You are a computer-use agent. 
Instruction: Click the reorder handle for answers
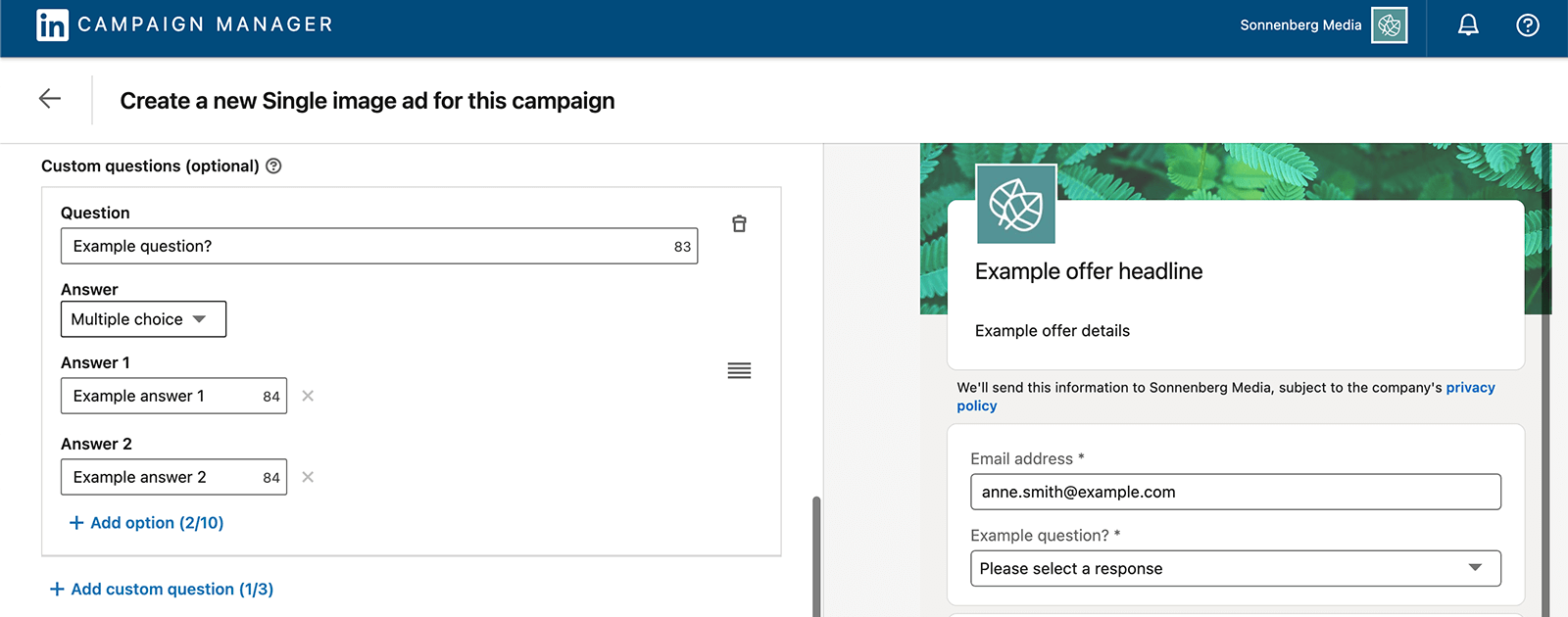(739, 370)
